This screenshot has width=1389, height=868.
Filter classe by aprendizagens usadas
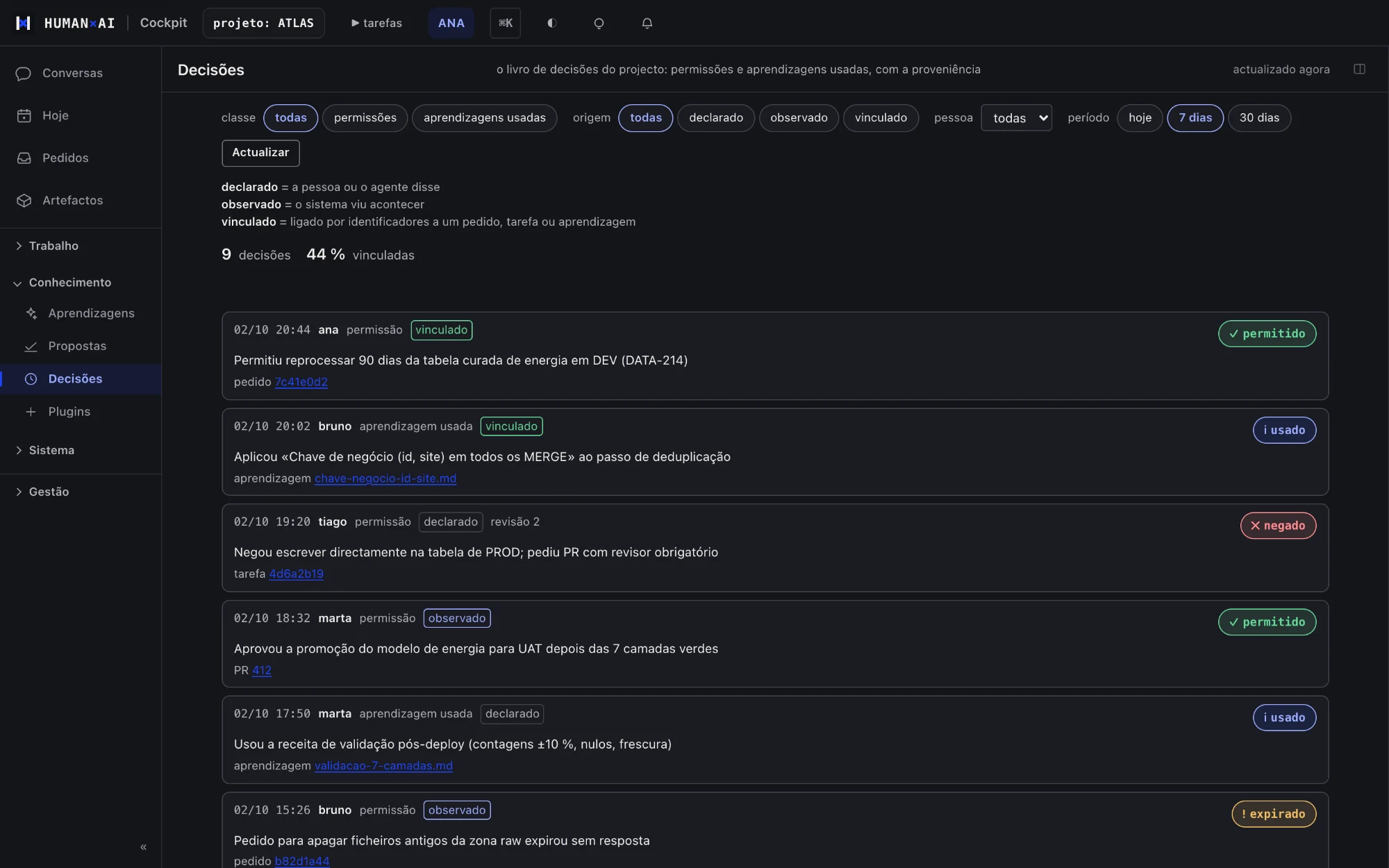(x=484, y=117)
